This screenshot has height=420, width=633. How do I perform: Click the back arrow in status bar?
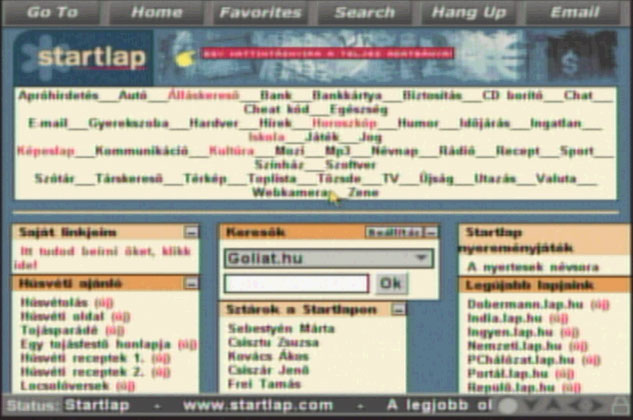(575, 405)
